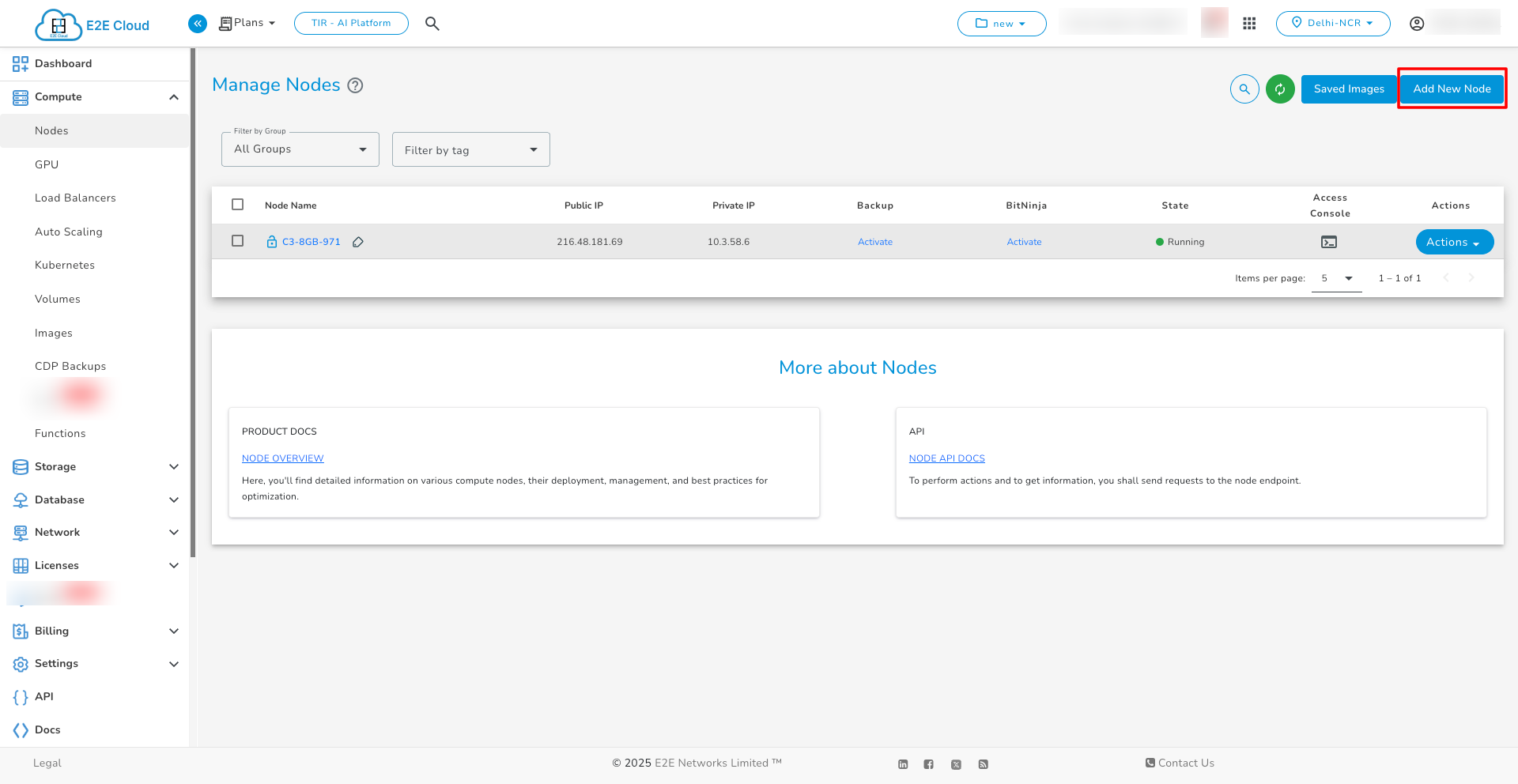Viewport: 1518px width, 784px height.
Task: Select GPU under Compute menu
Action: (46, 164)
